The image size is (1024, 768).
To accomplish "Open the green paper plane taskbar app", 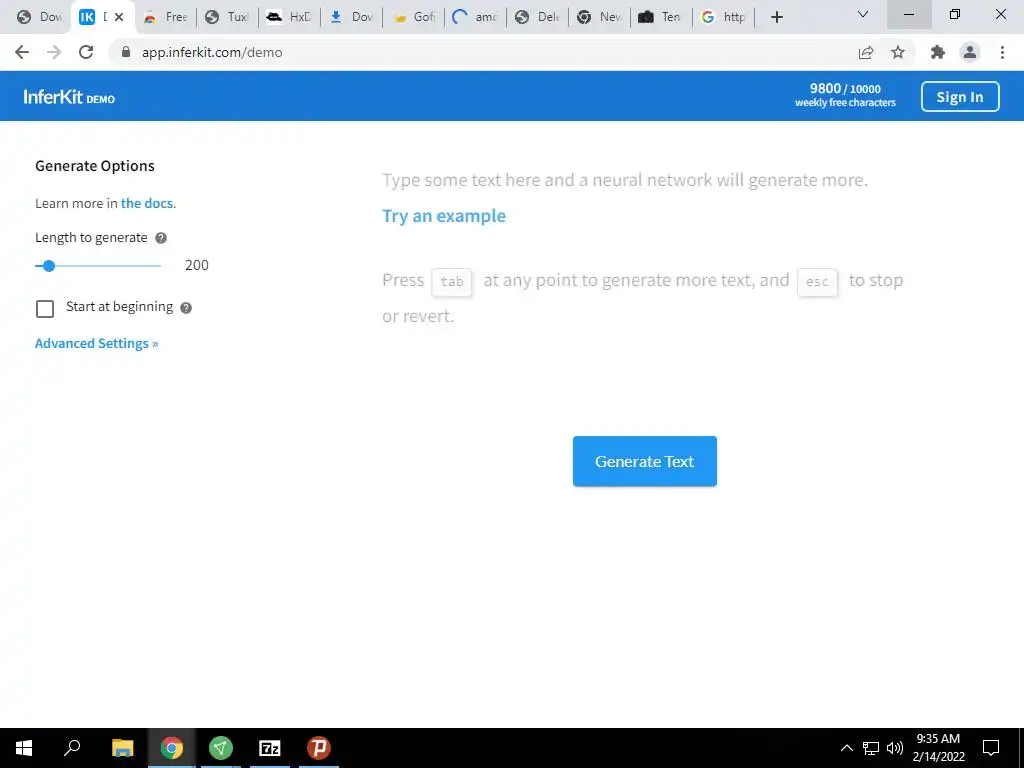I will [x=221, y=748].
